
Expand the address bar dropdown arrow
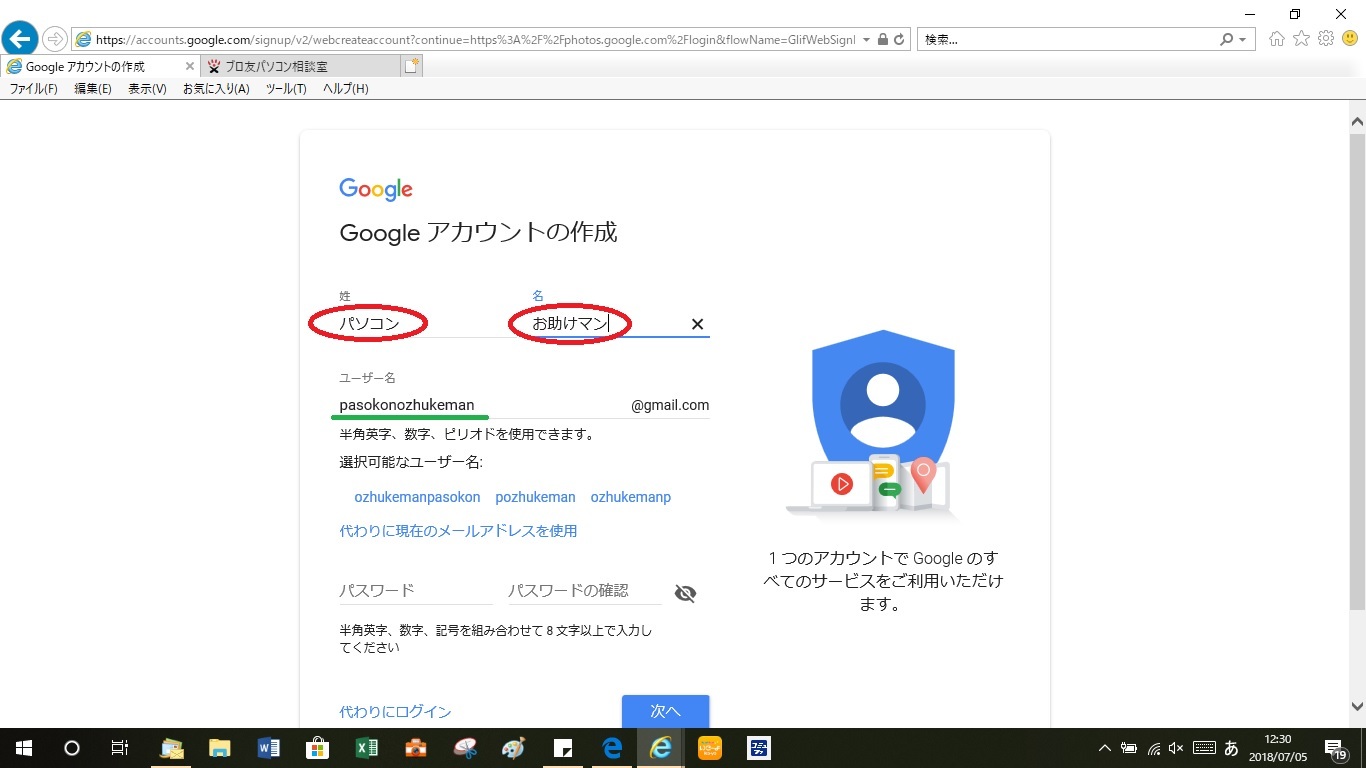pos(866,40)
